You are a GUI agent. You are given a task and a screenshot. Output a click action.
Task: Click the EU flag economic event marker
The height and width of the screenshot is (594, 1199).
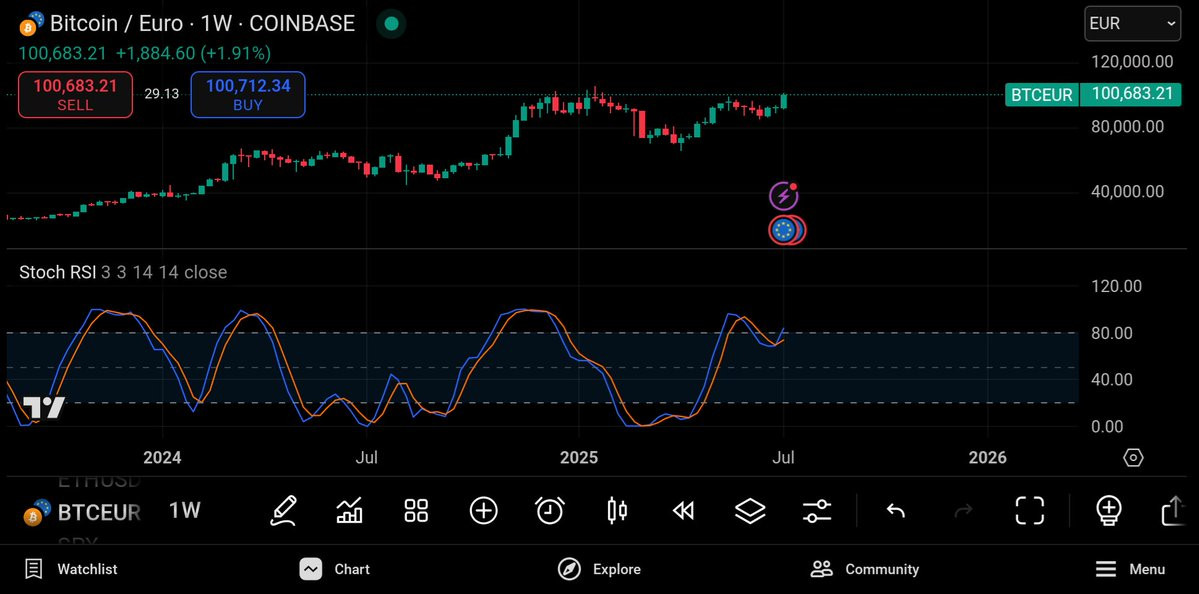coord(785,230)
